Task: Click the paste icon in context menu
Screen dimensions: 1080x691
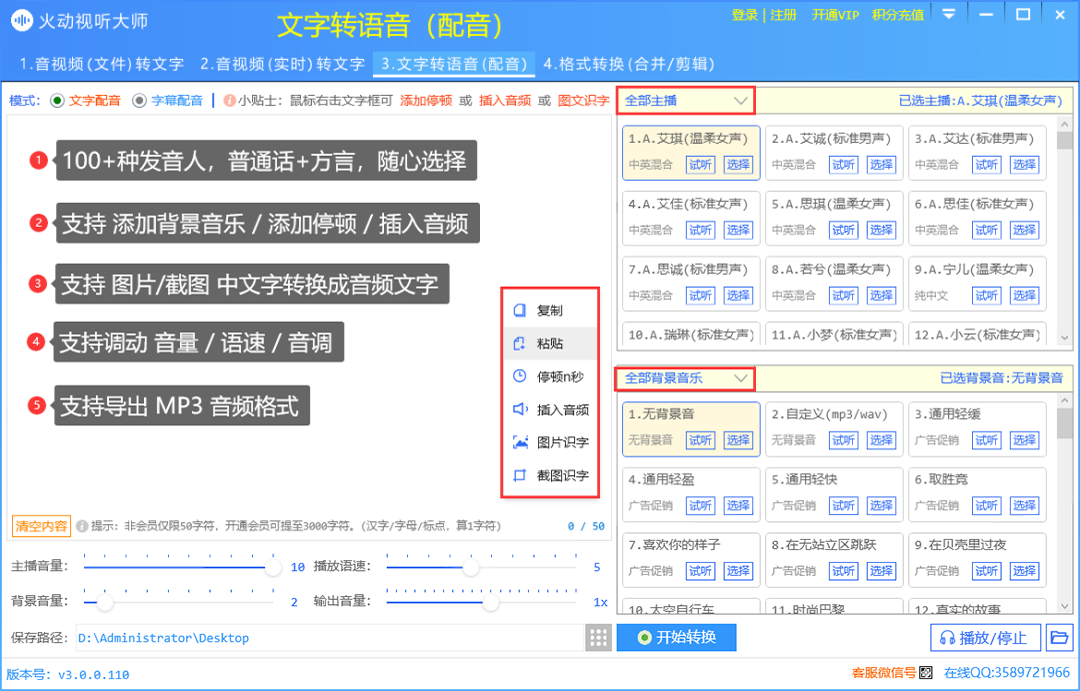Action: pos(520,343)
